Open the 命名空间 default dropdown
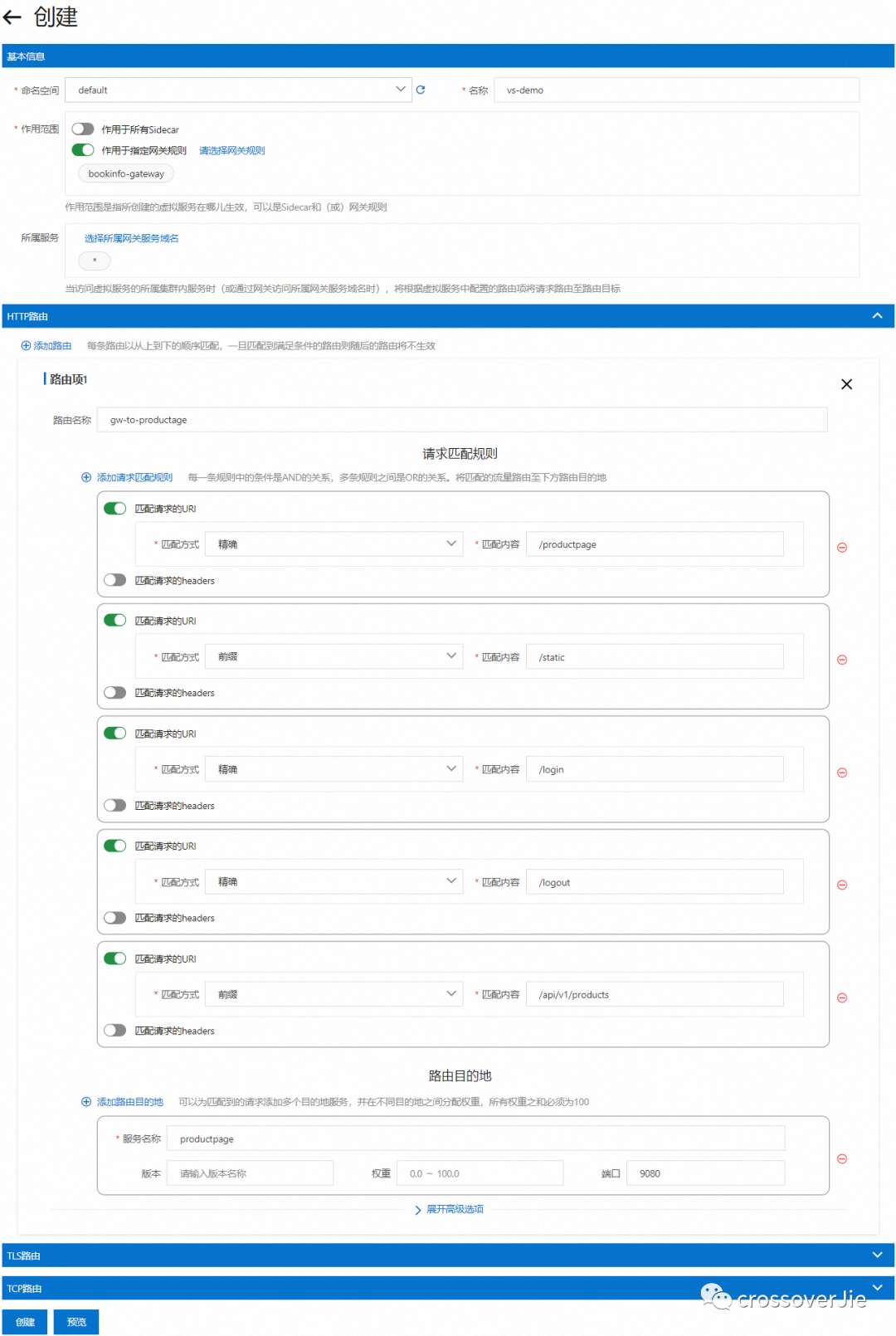The image size is (896, 1336). pos(238,90)
